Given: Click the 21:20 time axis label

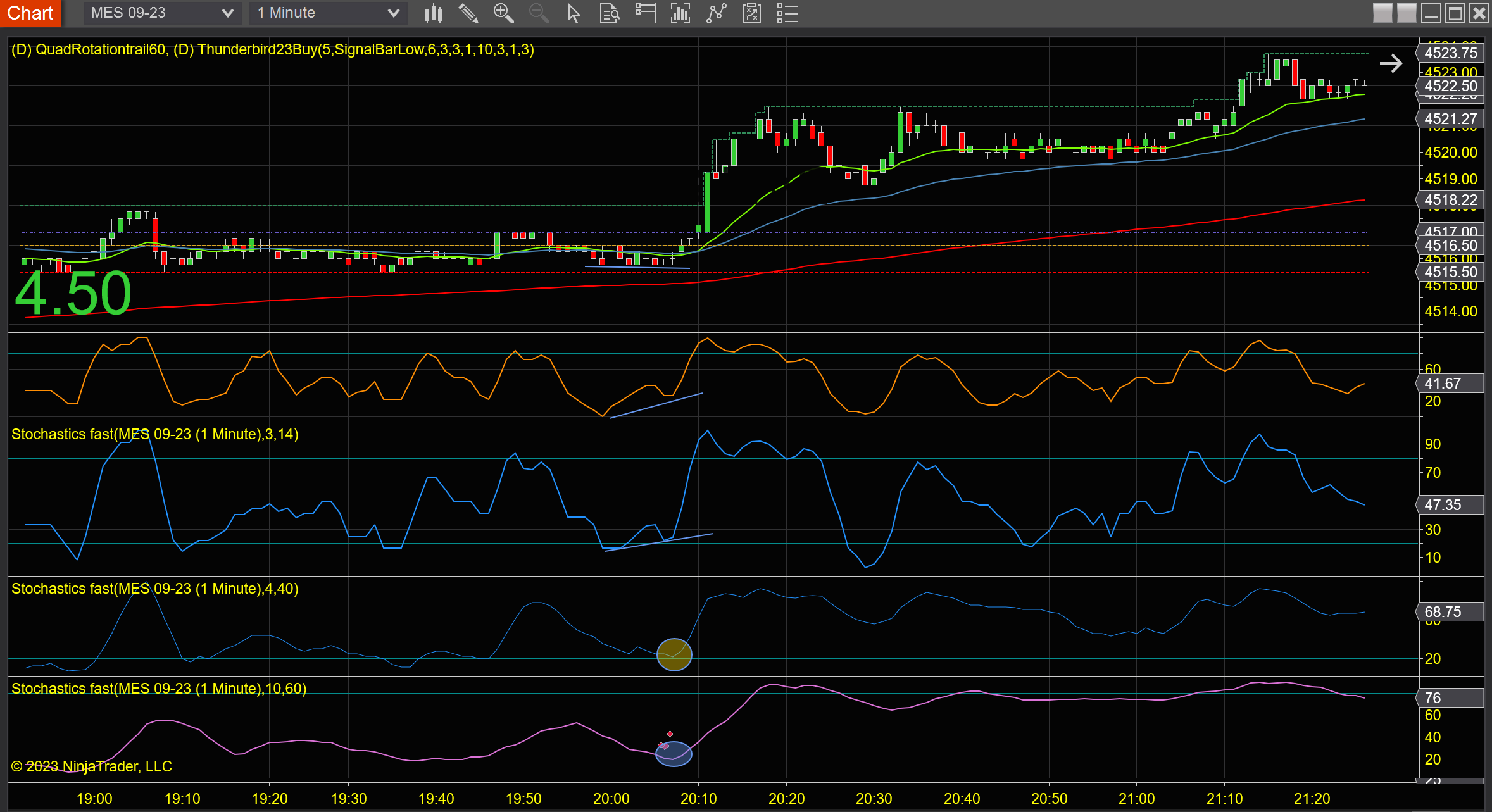Looking at the screenshot, I should [x=1312, y=799].
